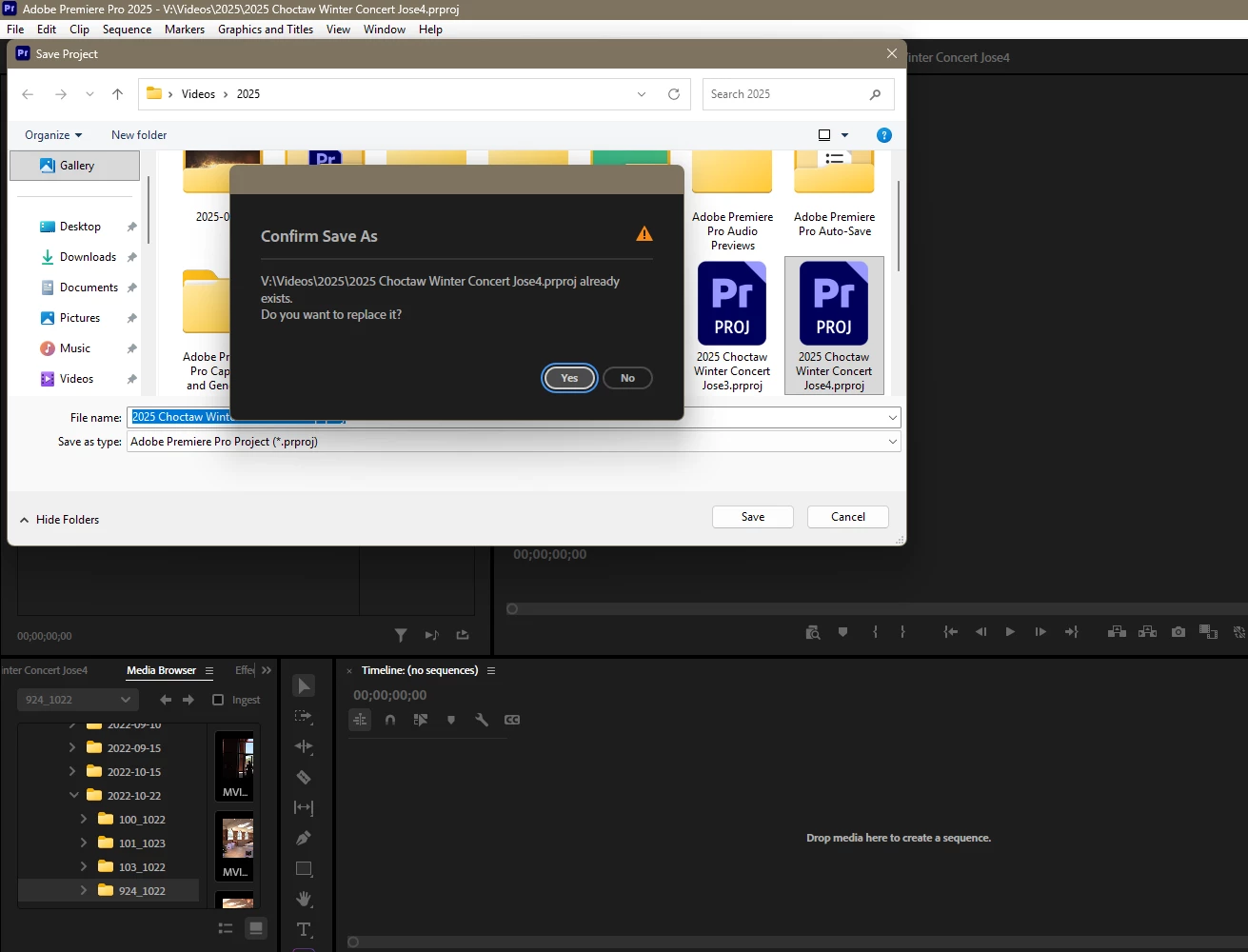The width and height of the screenshot is (1248, 952).
Task: Open the Save as type dropdown
Action: click(x=513, y=442)
